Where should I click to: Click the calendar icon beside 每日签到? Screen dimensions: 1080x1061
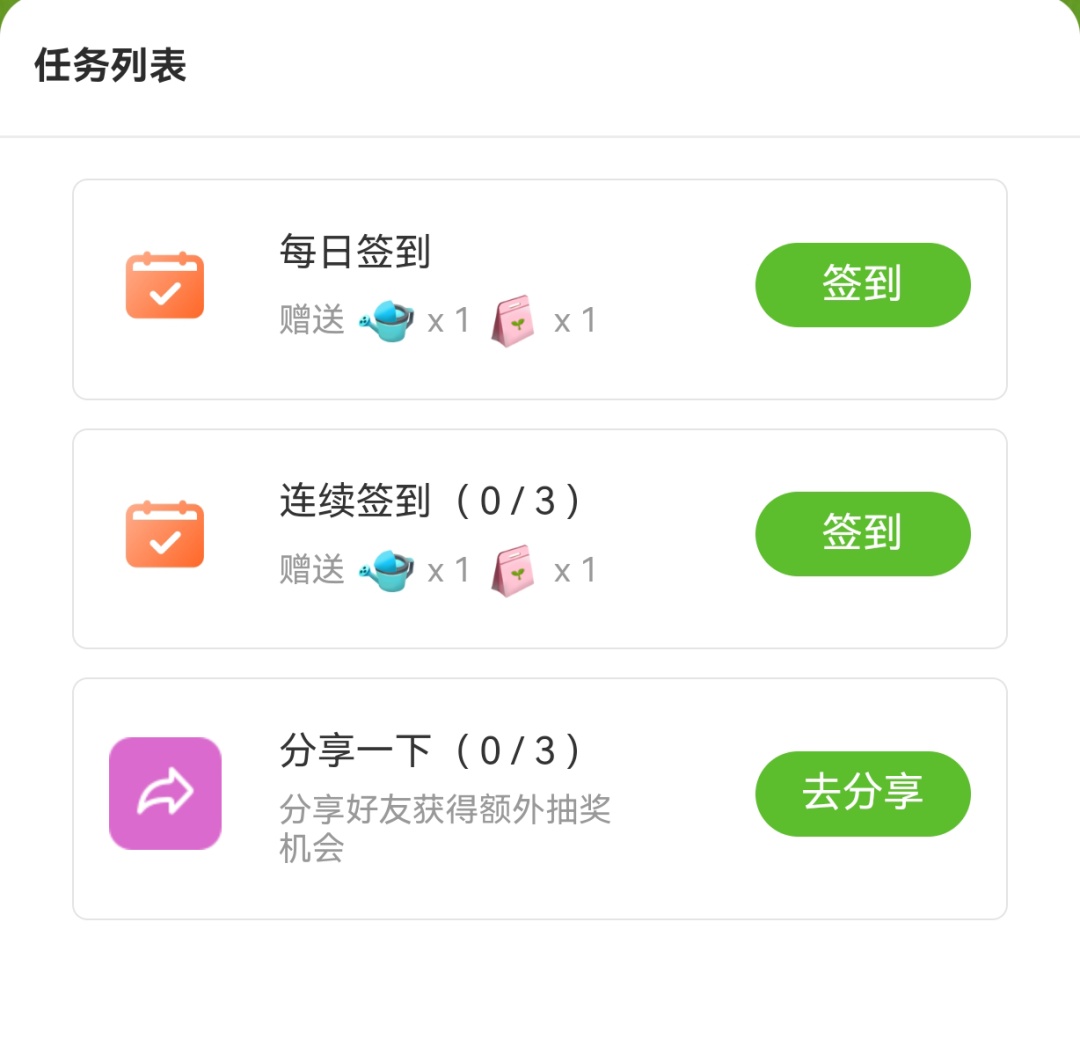pyautogui.click(x=165, y=286)
